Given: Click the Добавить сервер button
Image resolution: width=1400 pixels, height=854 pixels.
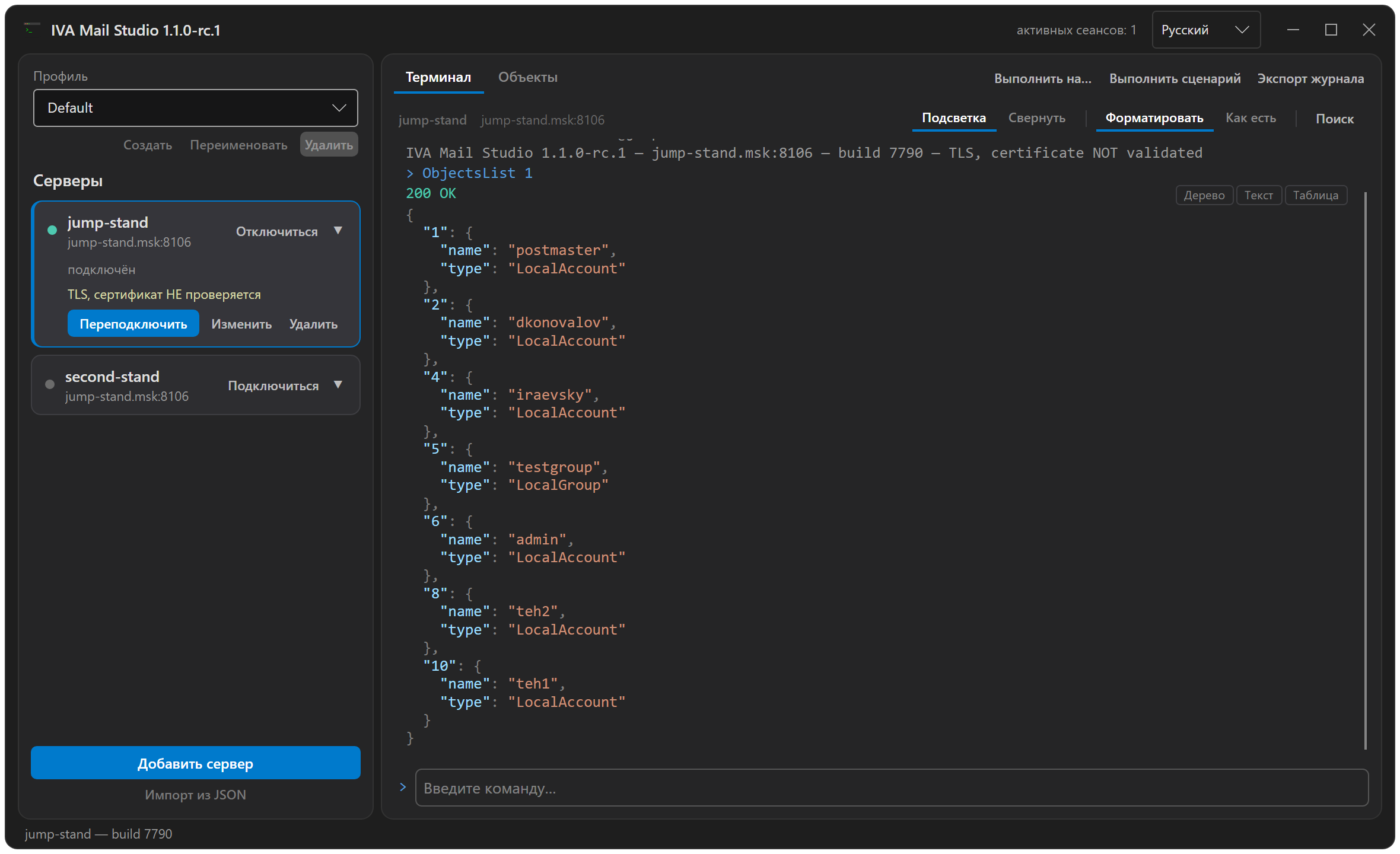Looking at the screenshot, I should coord(196,763).
